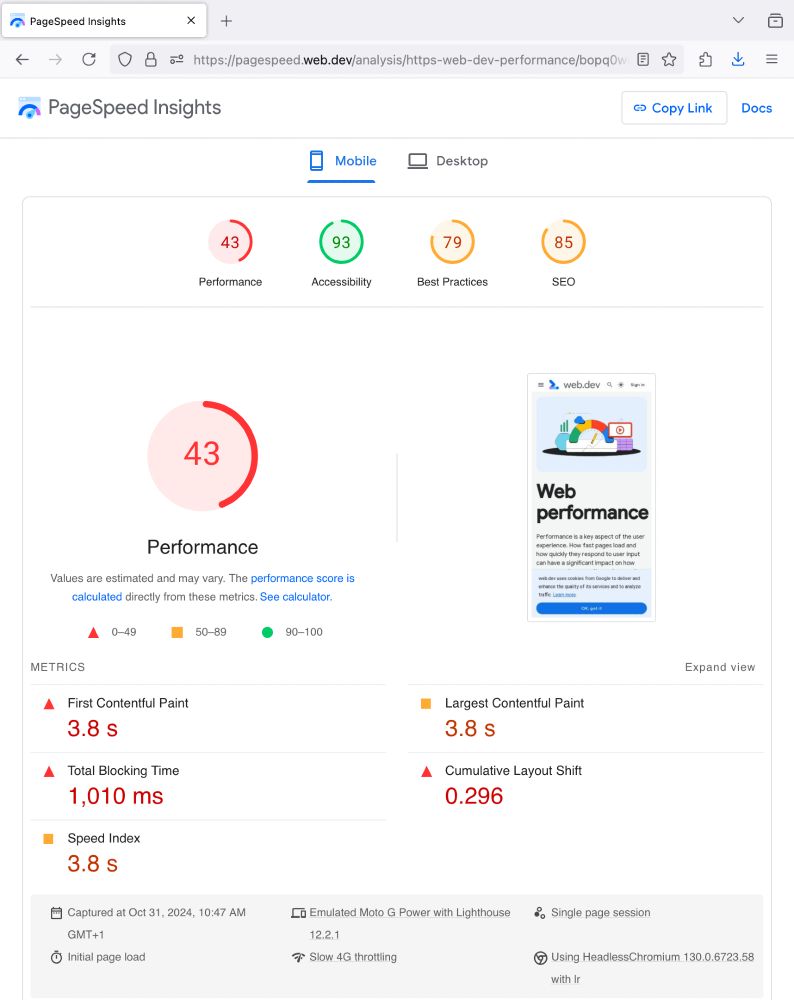Click the icon beside Single page session
Screen dimensions: 794x1000
(540, 913)
